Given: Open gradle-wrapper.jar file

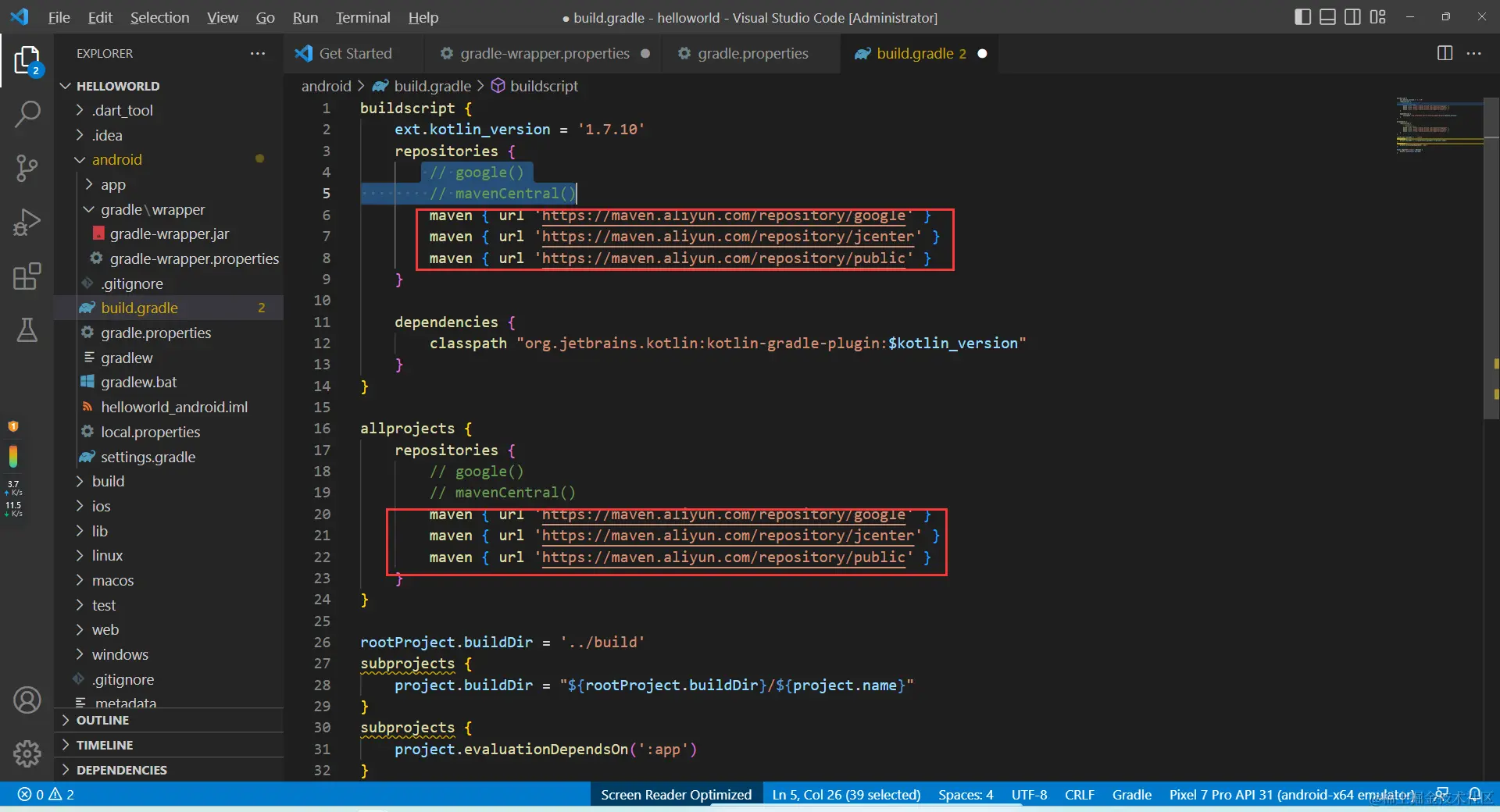Looking at the screenshot, I should coord(169,234).
